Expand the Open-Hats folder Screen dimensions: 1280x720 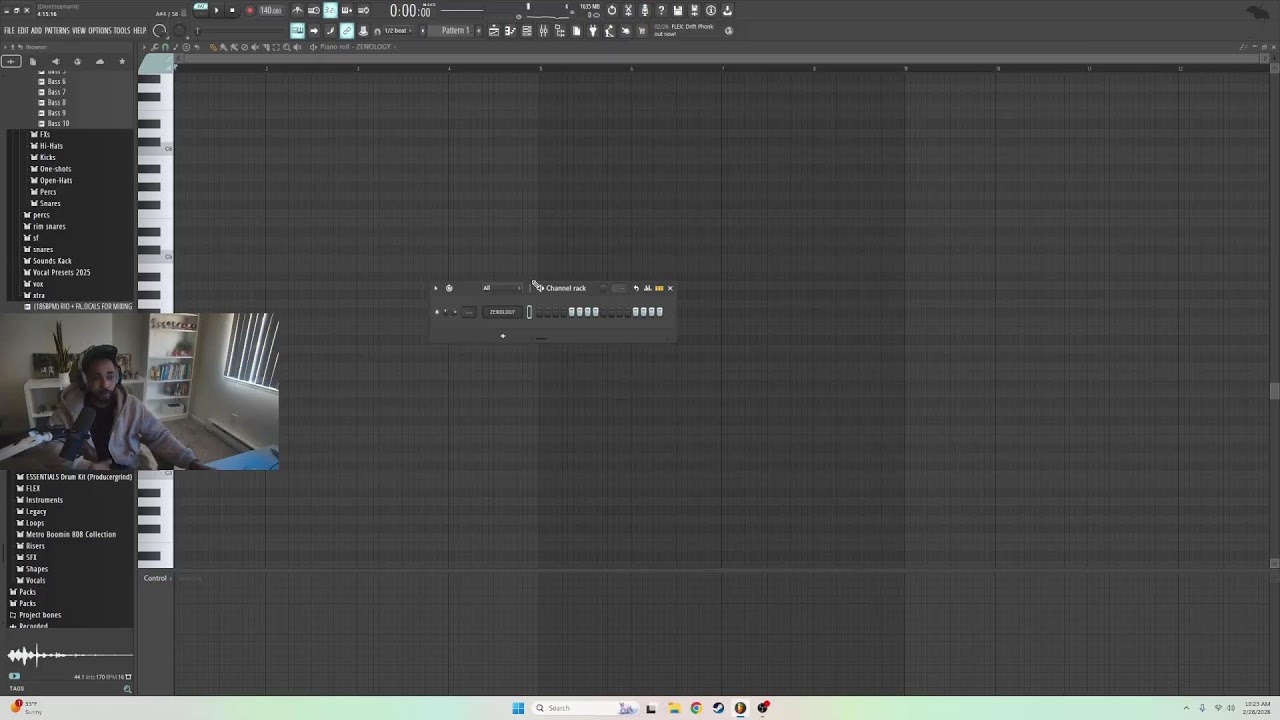pos(56,181)
